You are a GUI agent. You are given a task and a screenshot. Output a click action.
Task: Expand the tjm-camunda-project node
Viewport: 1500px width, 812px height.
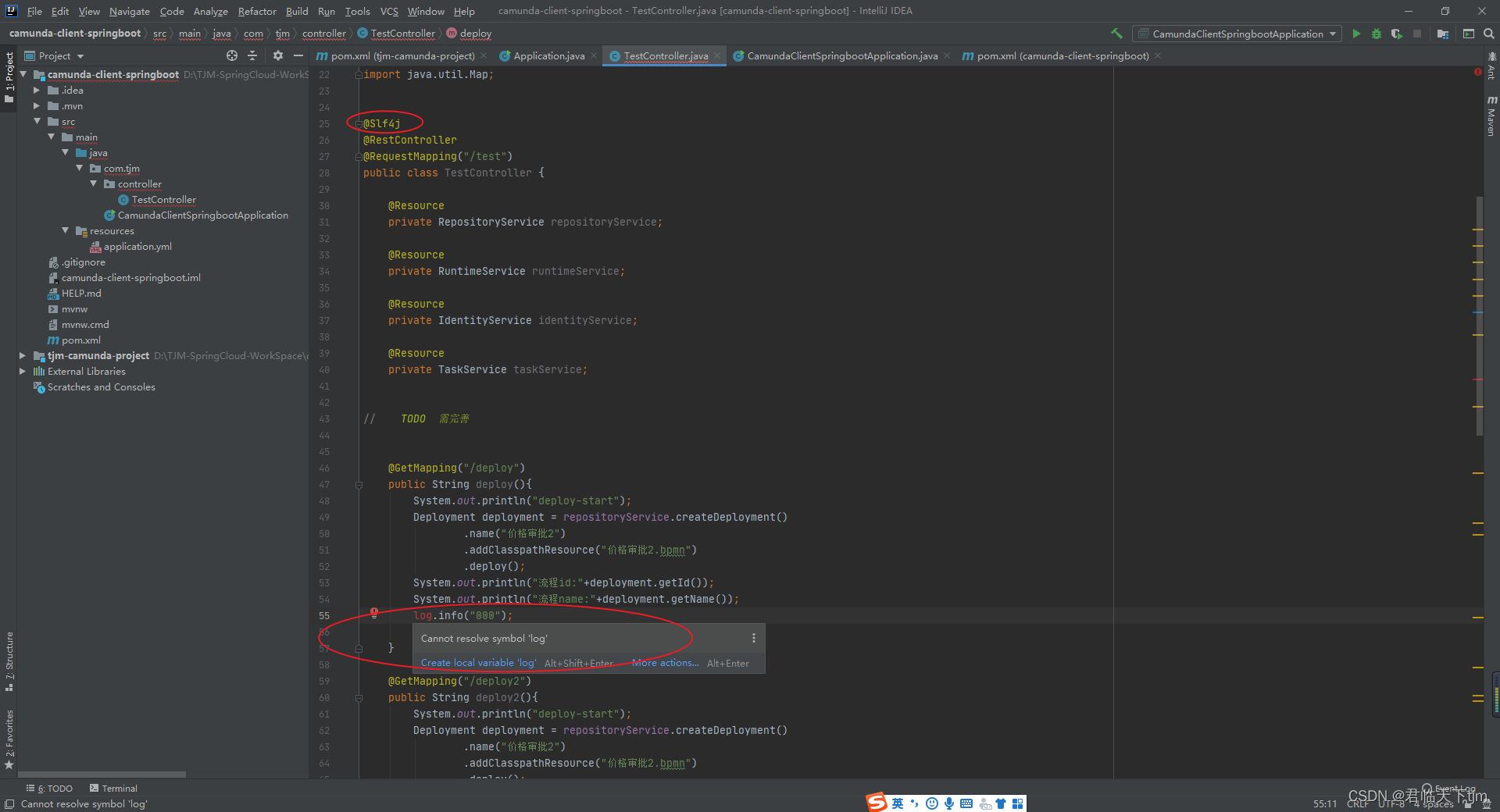[x=22, y=355]
